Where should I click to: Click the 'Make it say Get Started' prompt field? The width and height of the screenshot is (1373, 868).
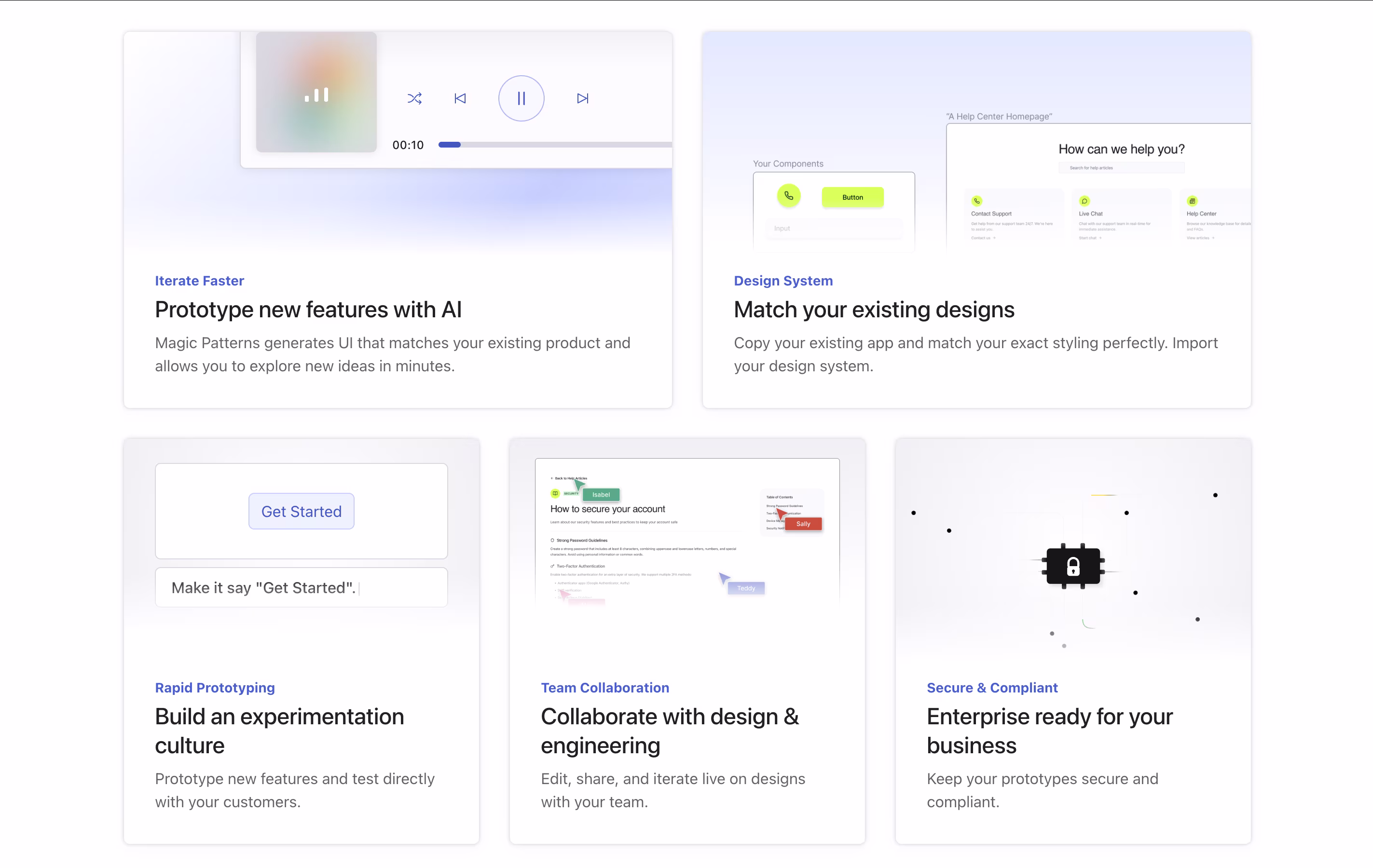301,588
